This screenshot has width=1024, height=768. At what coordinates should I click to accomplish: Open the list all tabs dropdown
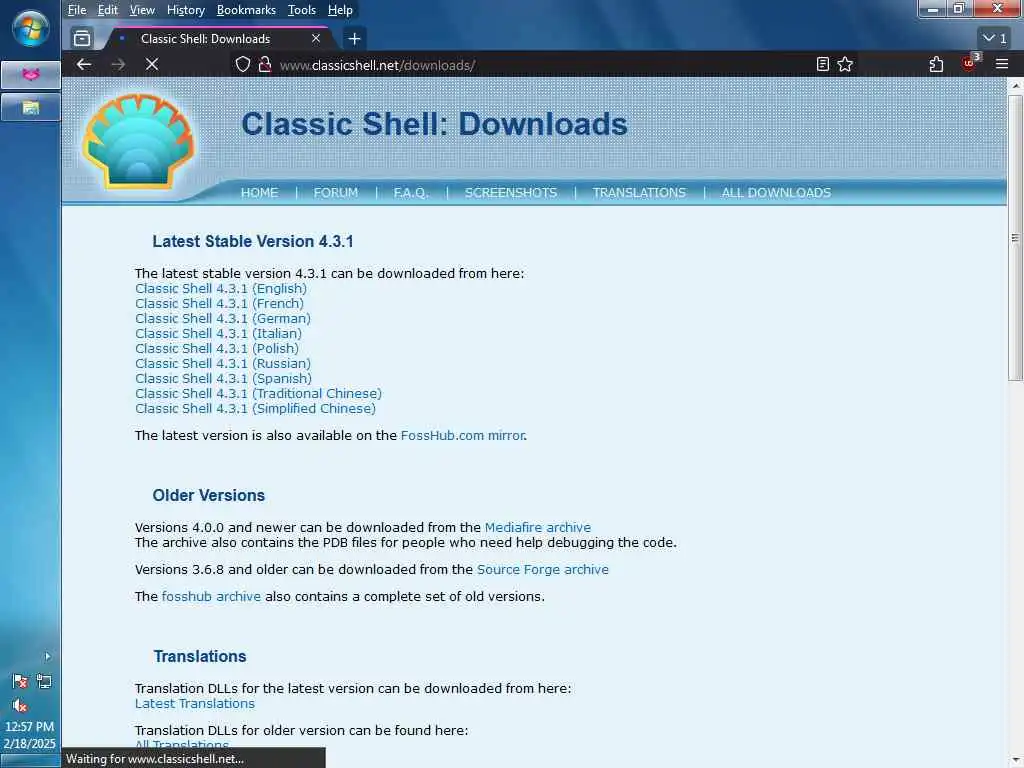pos(995,39)
